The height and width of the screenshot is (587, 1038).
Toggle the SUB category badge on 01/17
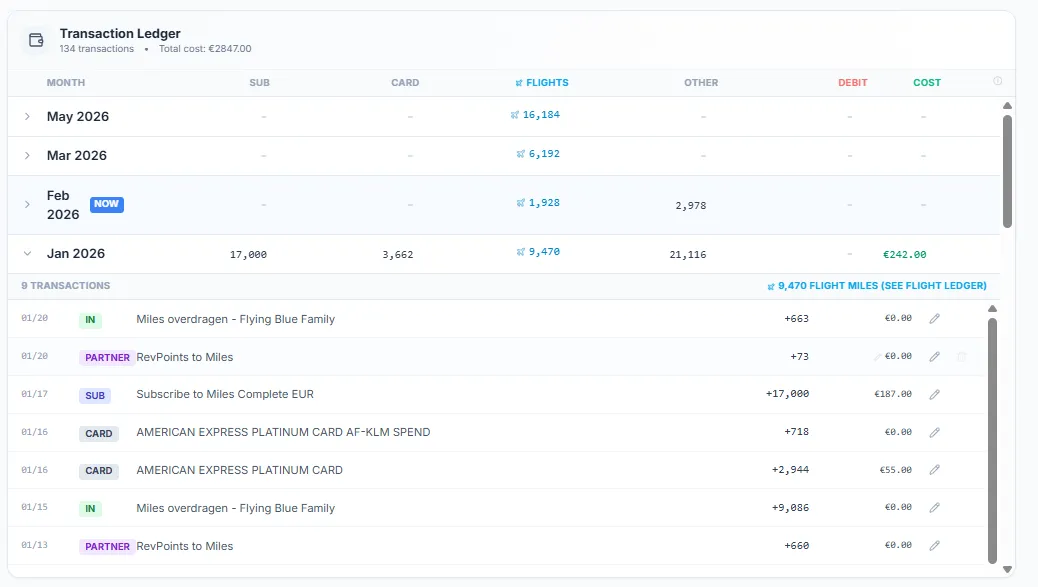(95, 394)
